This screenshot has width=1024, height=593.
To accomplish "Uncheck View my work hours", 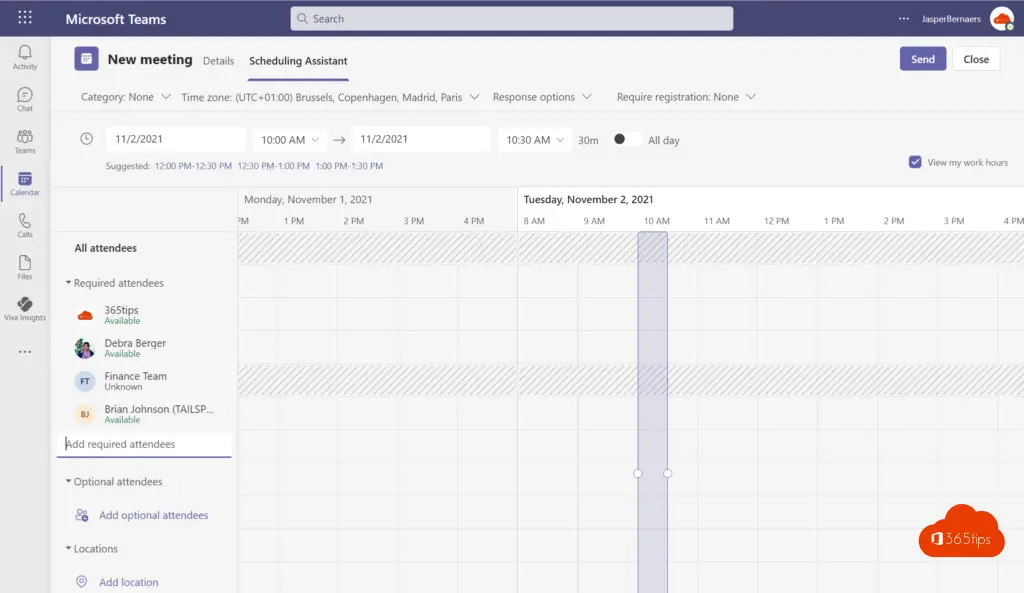I will coord(915,162).
